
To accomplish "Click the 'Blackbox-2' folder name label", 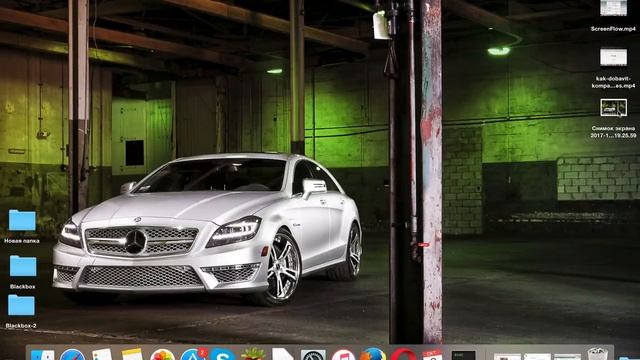I will click(x=21, y=326).
